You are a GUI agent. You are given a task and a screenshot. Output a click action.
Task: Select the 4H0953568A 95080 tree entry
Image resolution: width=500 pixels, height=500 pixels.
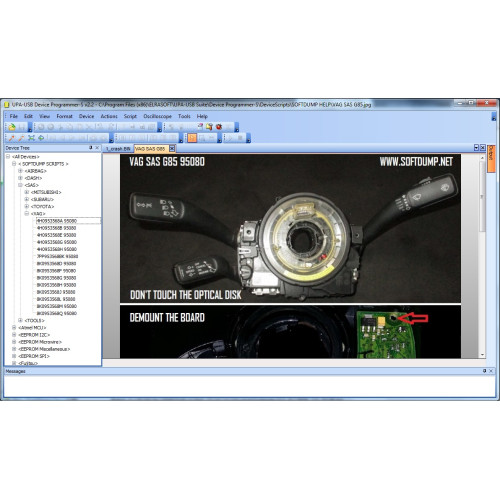pos(57,221)
